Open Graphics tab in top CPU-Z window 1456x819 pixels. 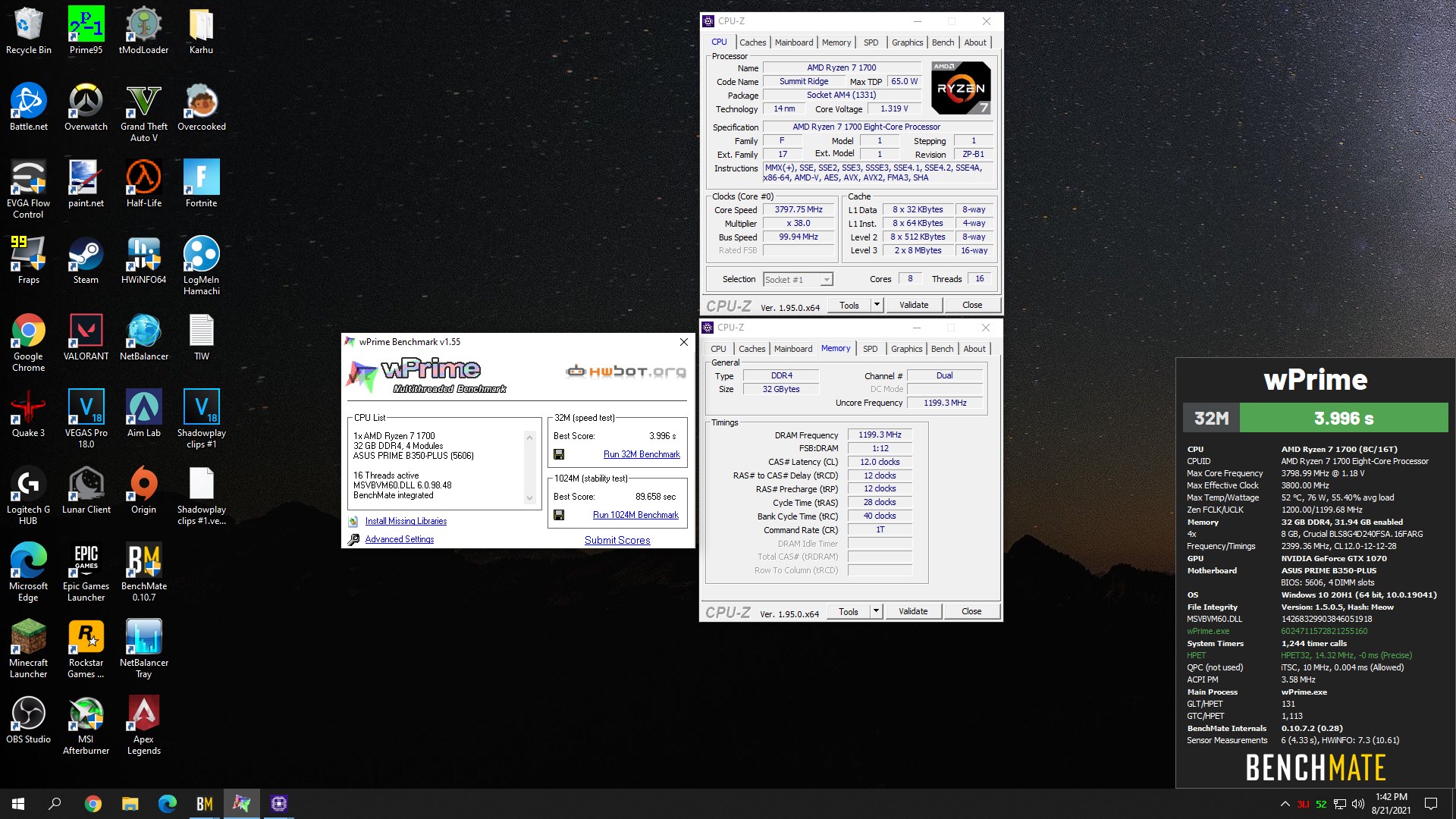click(x=907, y=42)
